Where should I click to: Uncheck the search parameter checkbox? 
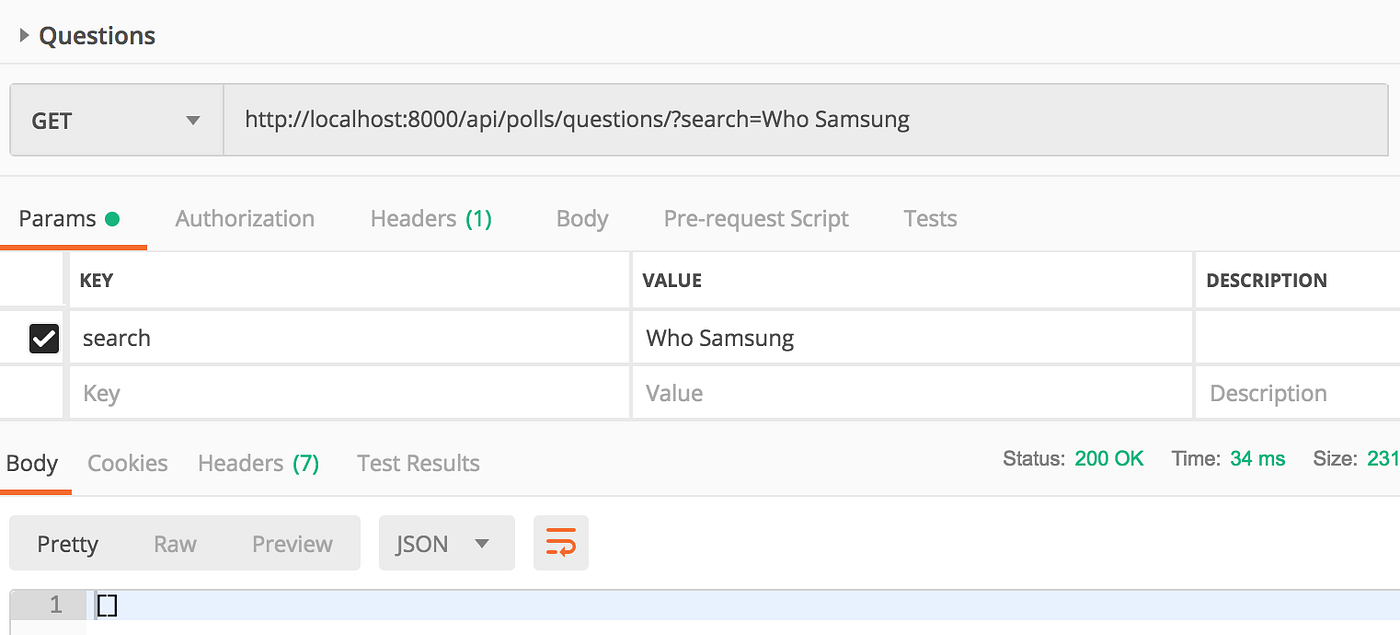44,338
